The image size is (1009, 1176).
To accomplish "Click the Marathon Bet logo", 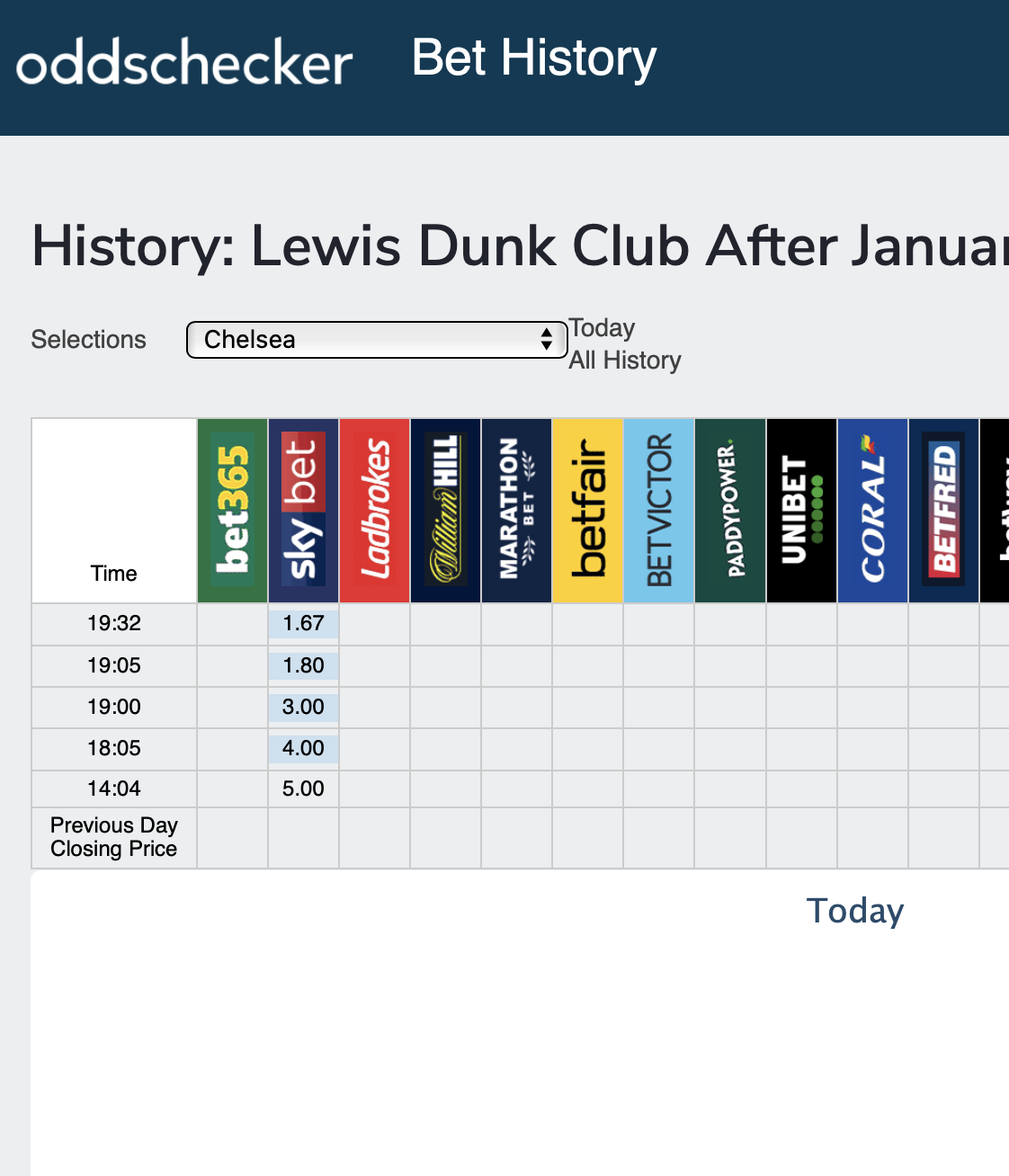I will (x=517, y=510).
